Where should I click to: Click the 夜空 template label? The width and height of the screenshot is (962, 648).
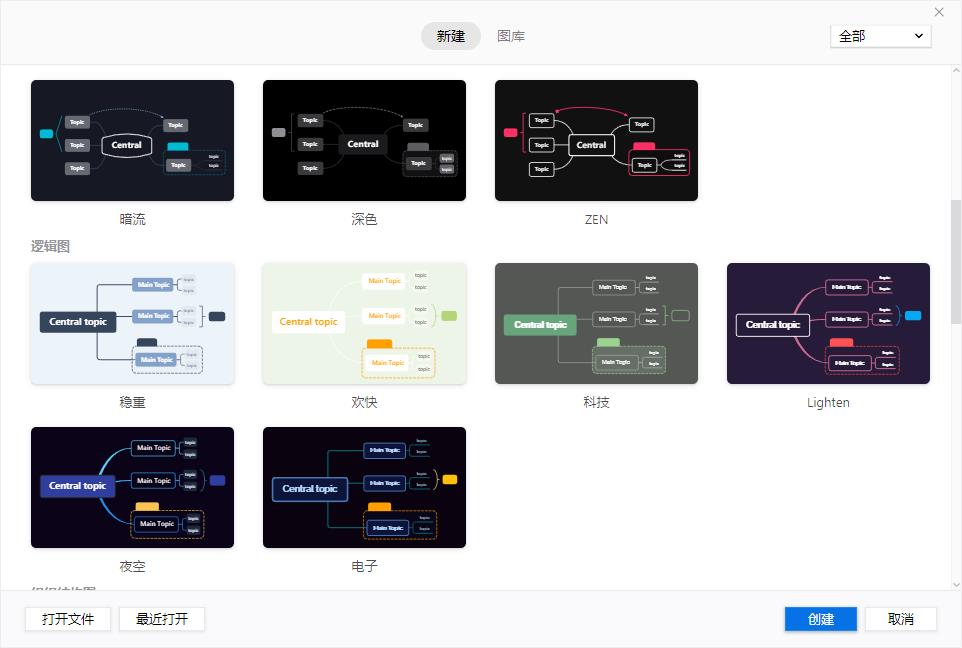pyautogui.click(x=133, y=566)
